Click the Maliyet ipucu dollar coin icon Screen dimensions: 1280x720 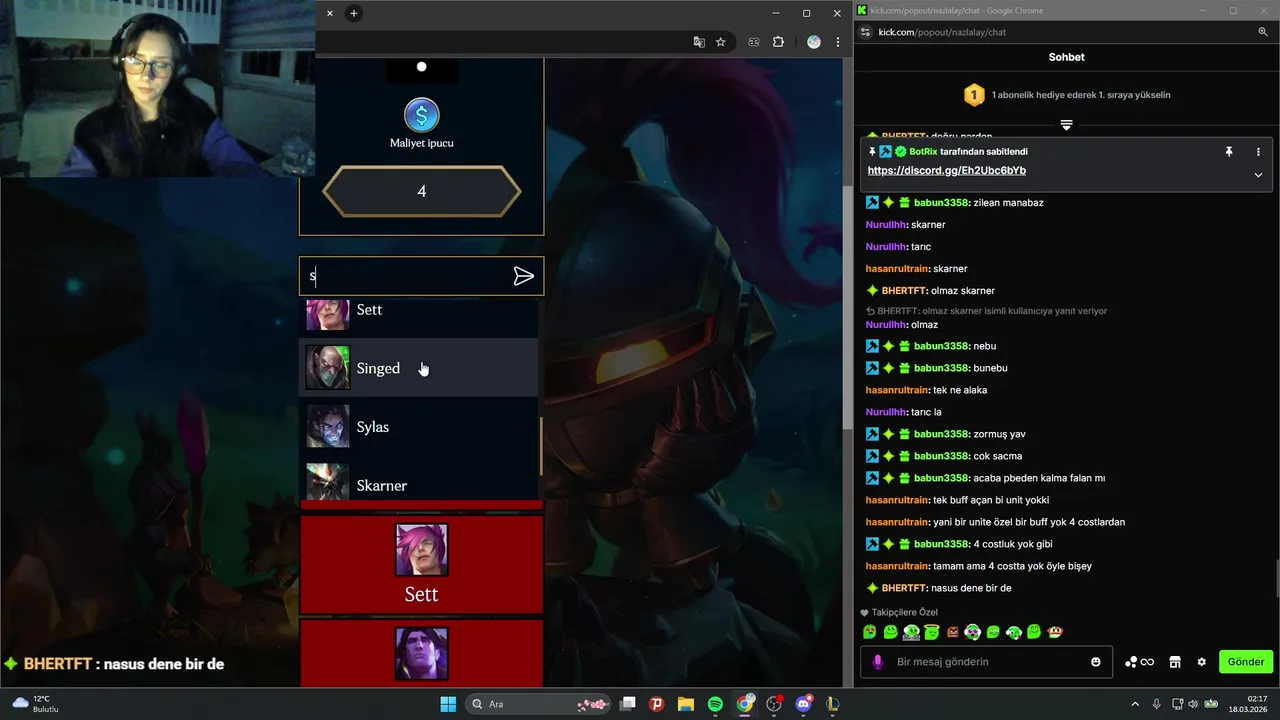coord(421,115)
